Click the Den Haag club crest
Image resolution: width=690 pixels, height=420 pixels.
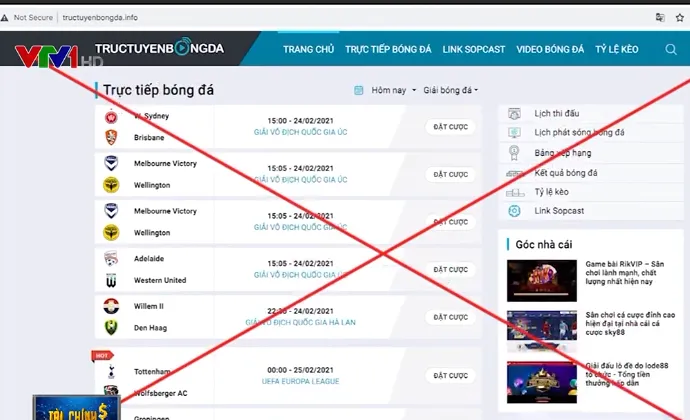click(111, 327)
